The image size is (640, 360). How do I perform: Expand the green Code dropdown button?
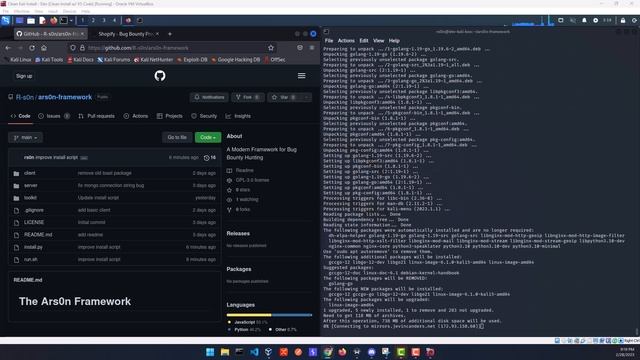[208, 138]
